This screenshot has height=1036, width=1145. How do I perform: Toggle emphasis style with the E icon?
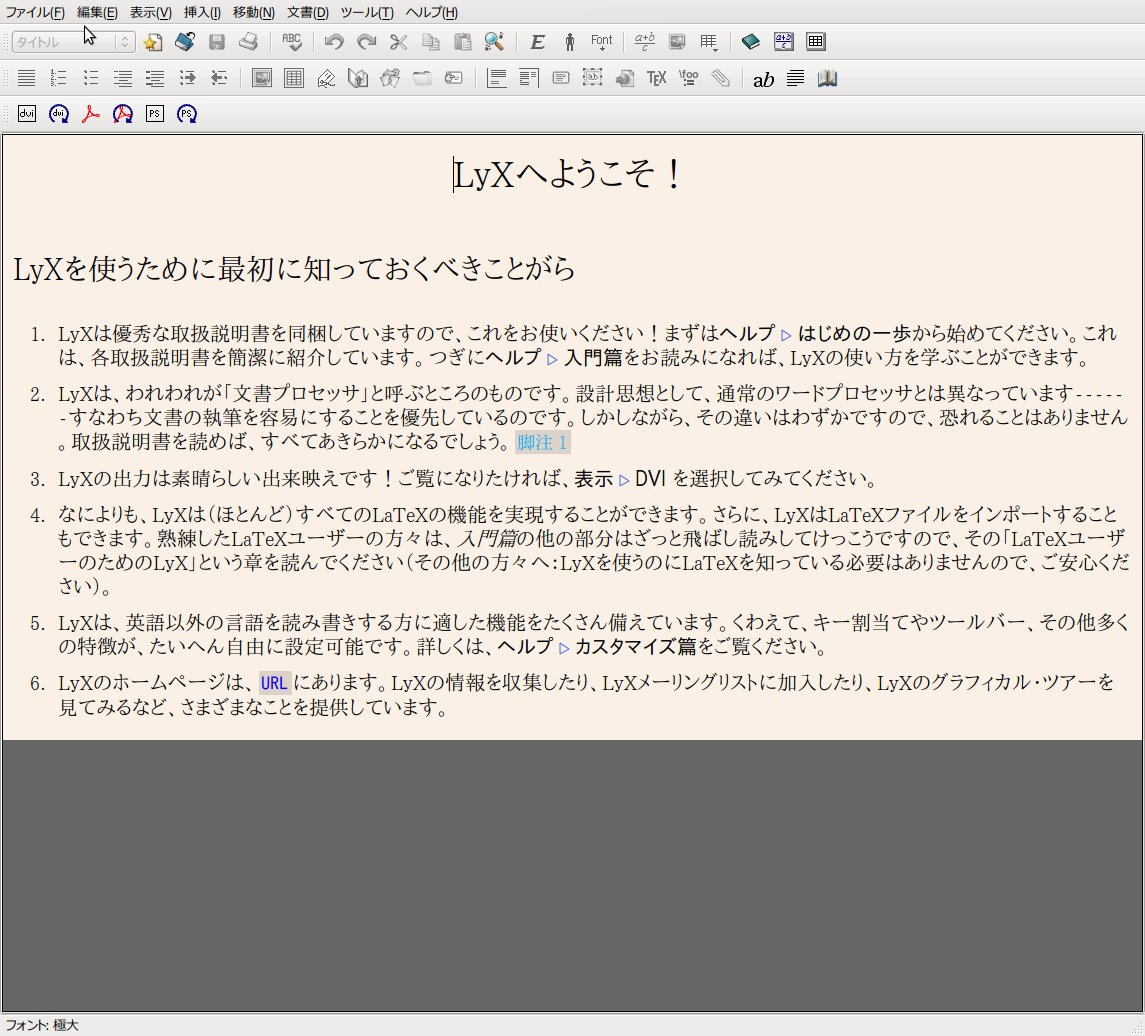537,42
